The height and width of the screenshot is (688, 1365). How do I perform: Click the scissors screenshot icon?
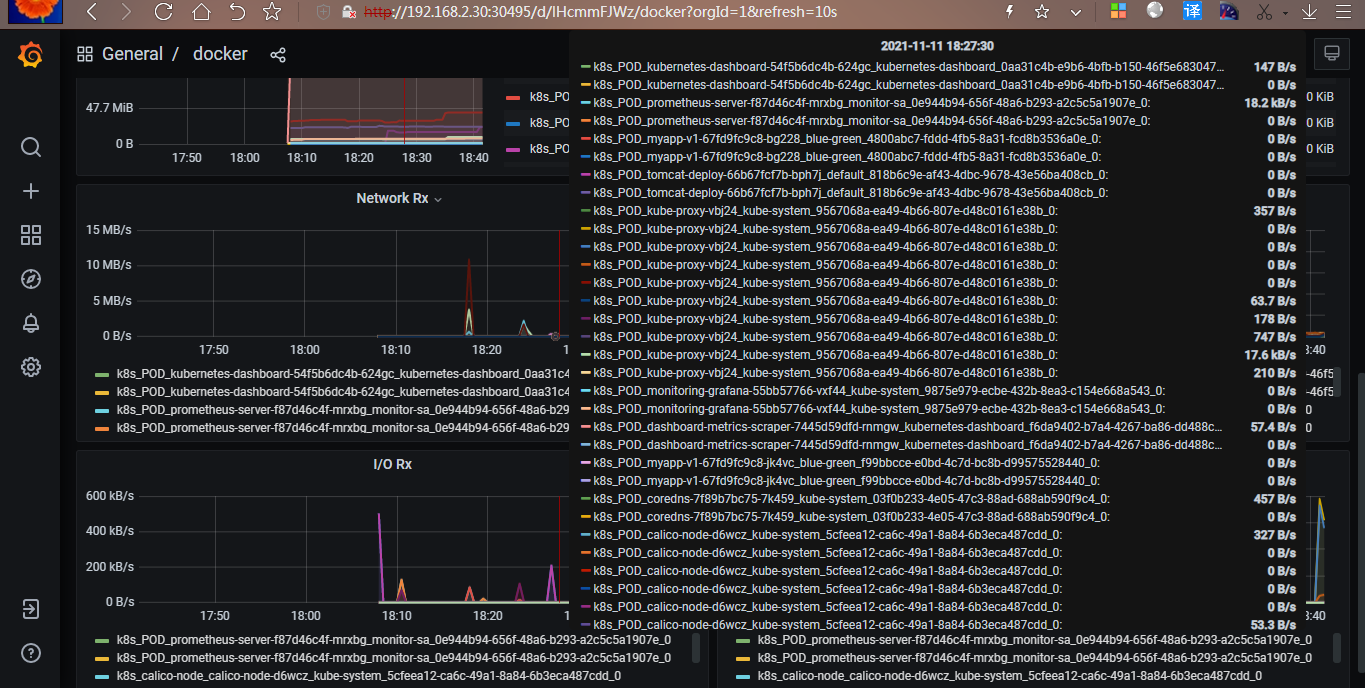pos(1264,12)
